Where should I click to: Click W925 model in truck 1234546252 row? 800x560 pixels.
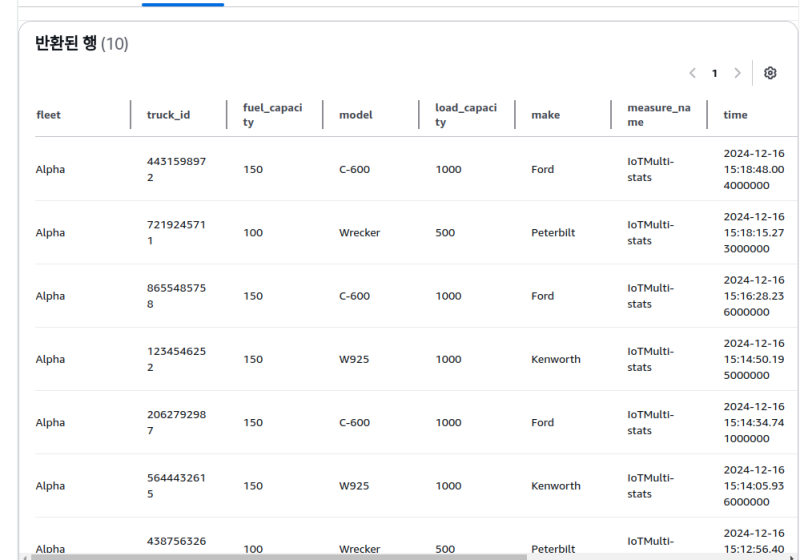tap(354, 359)
